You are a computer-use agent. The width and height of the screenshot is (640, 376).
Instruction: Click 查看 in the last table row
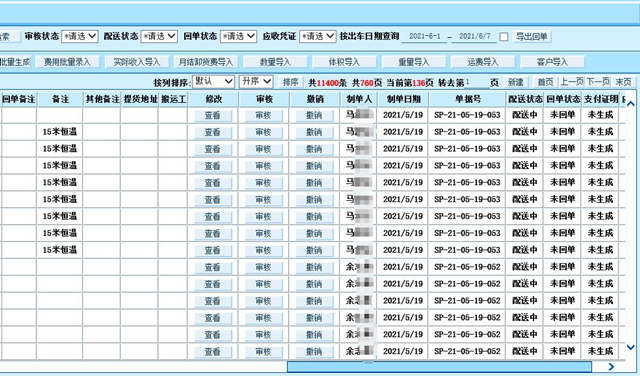213,352
